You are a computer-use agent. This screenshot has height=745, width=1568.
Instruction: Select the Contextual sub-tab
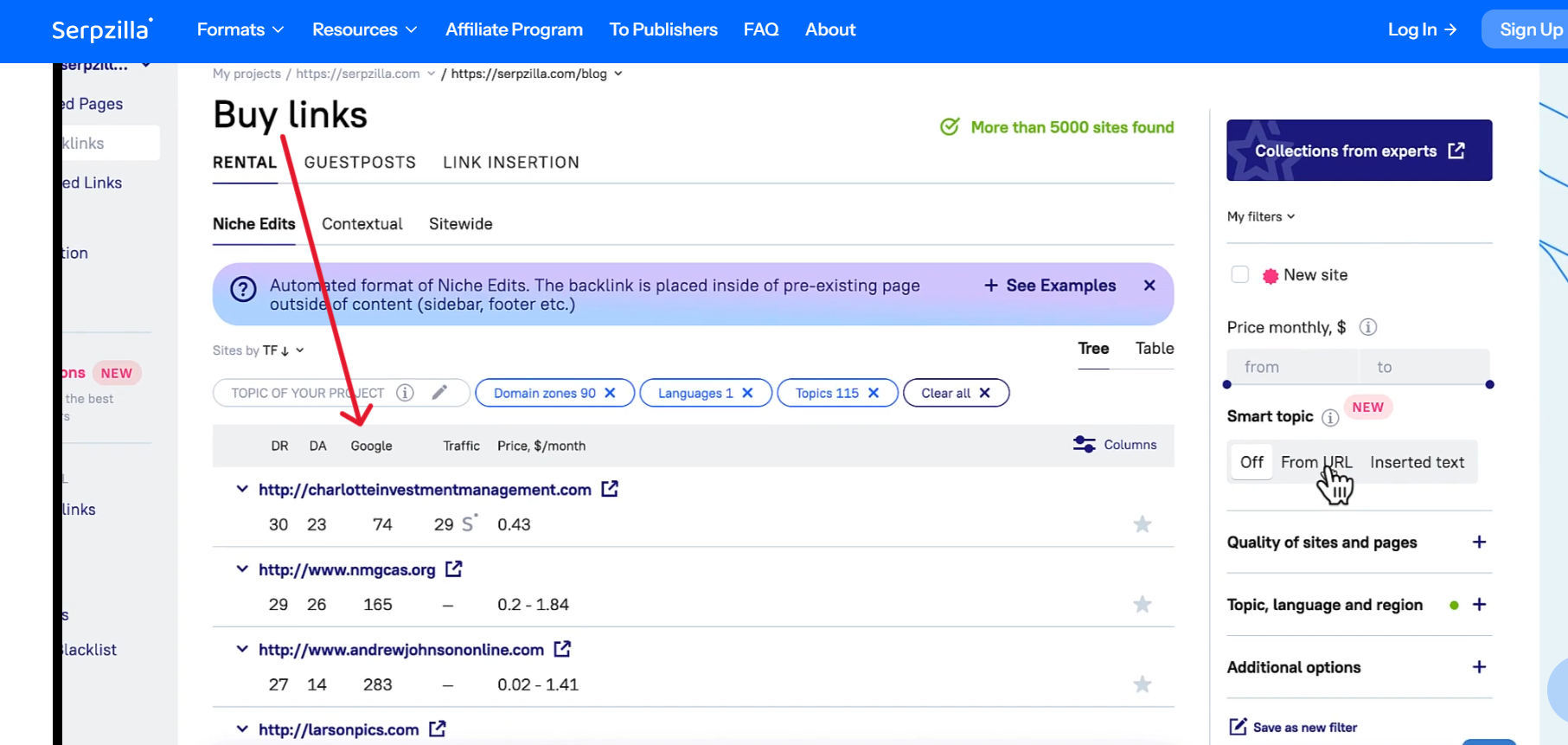click(362, 224)
